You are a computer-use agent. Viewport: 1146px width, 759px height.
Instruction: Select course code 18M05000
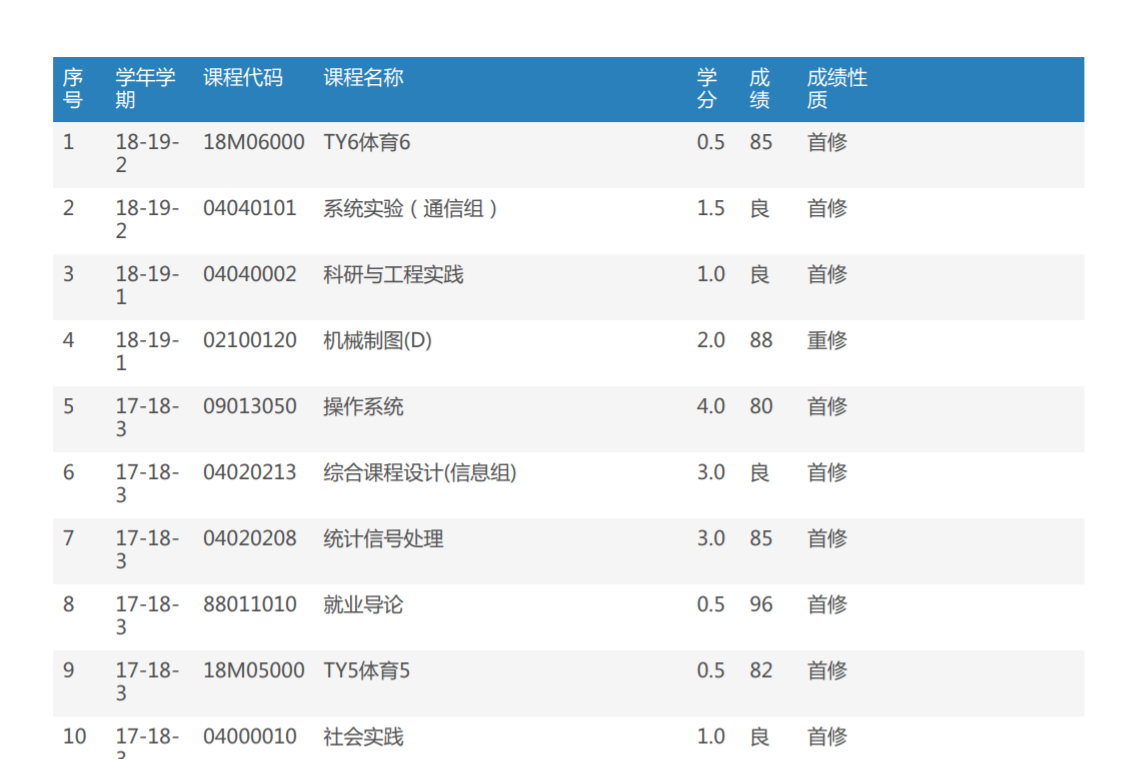tap(254, 671)
